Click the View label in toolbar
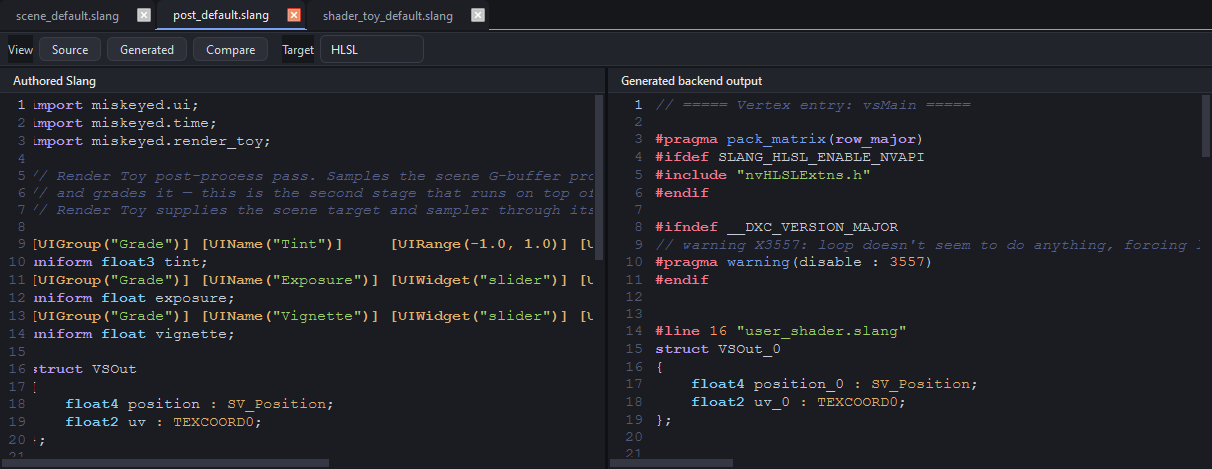The width and height of the screenshot is (1212, 469). [21, 49]
